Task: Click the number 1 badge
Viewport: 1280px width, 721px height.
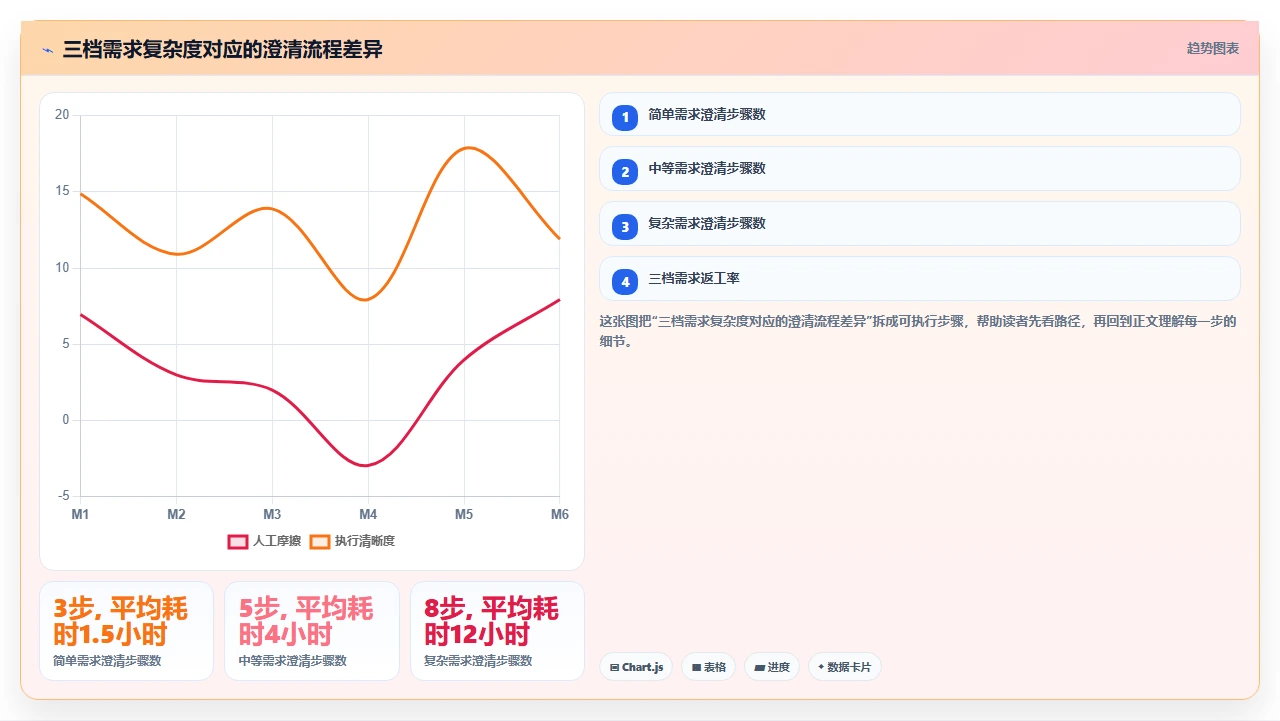Action: (x=625, y=117)
